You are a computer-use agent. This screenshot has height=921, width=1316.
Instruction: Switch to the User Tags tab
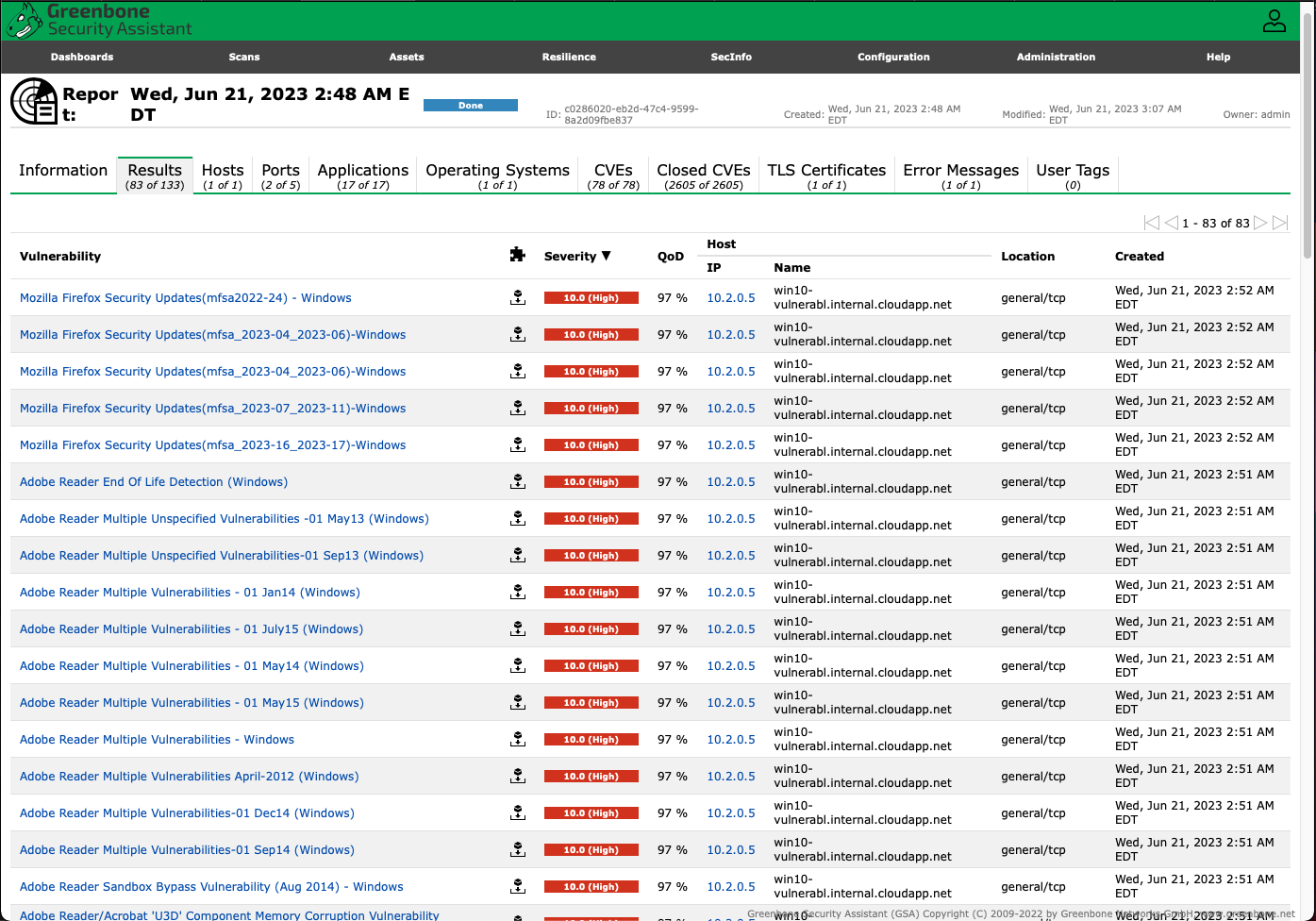[x=1073, y=176]
